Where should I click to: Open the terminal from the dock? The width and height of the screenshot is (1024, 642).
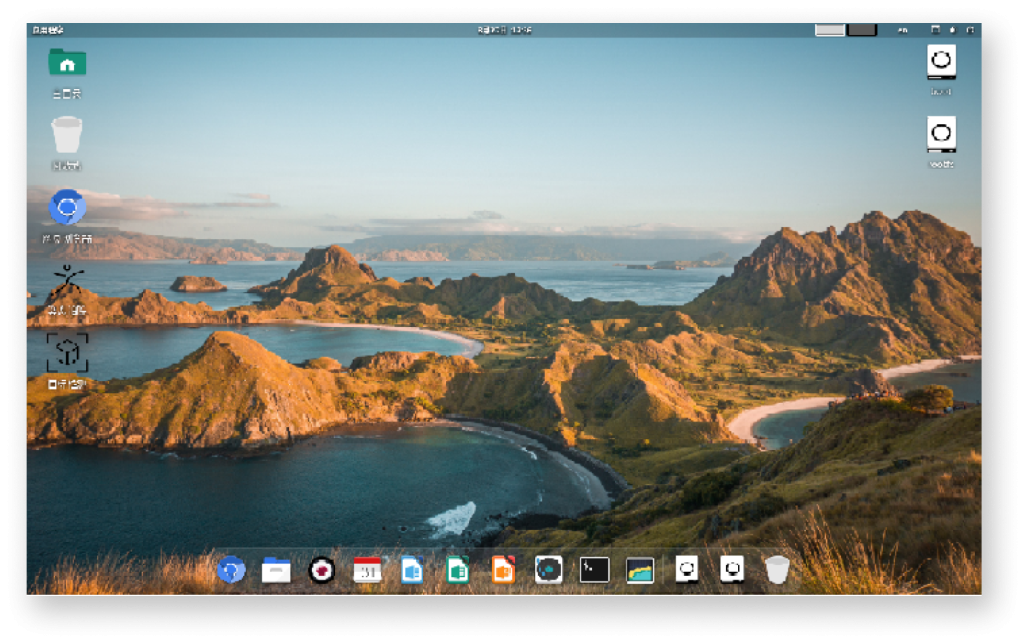594,570
